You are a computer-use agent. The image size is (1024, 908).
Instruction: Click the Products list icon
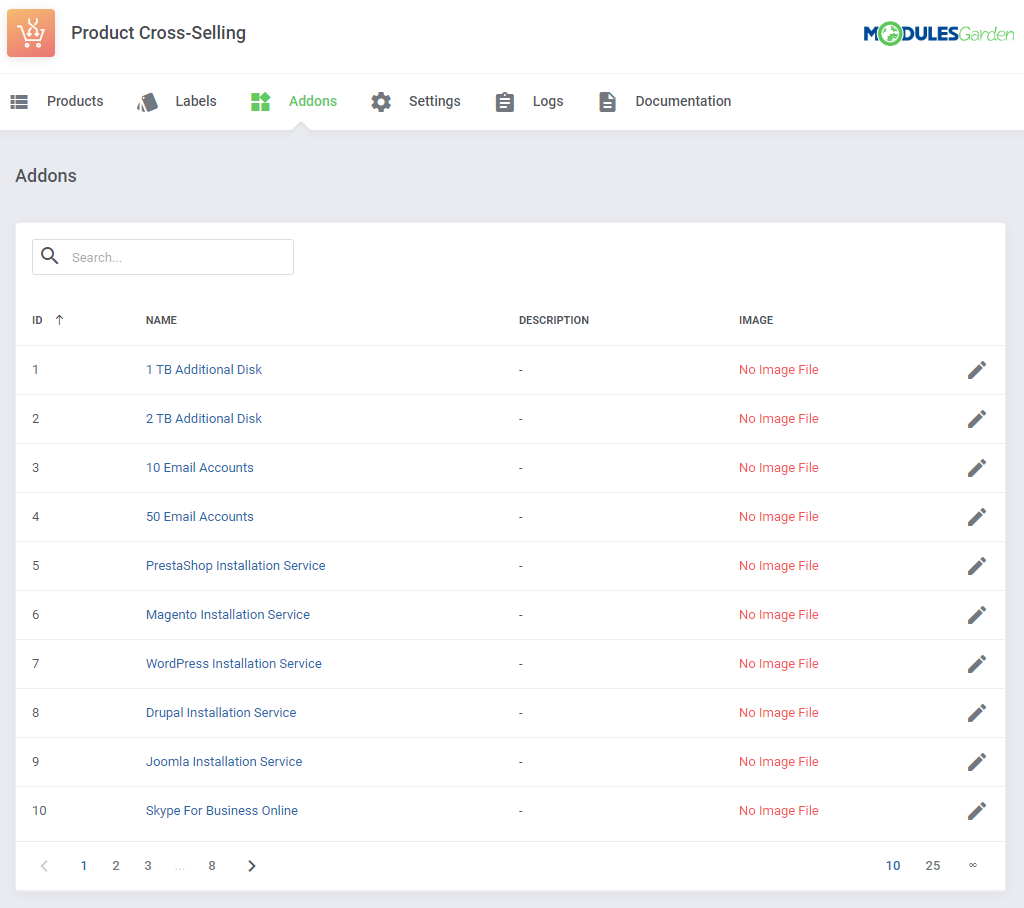pyautogui.click(x=20, y=101)
